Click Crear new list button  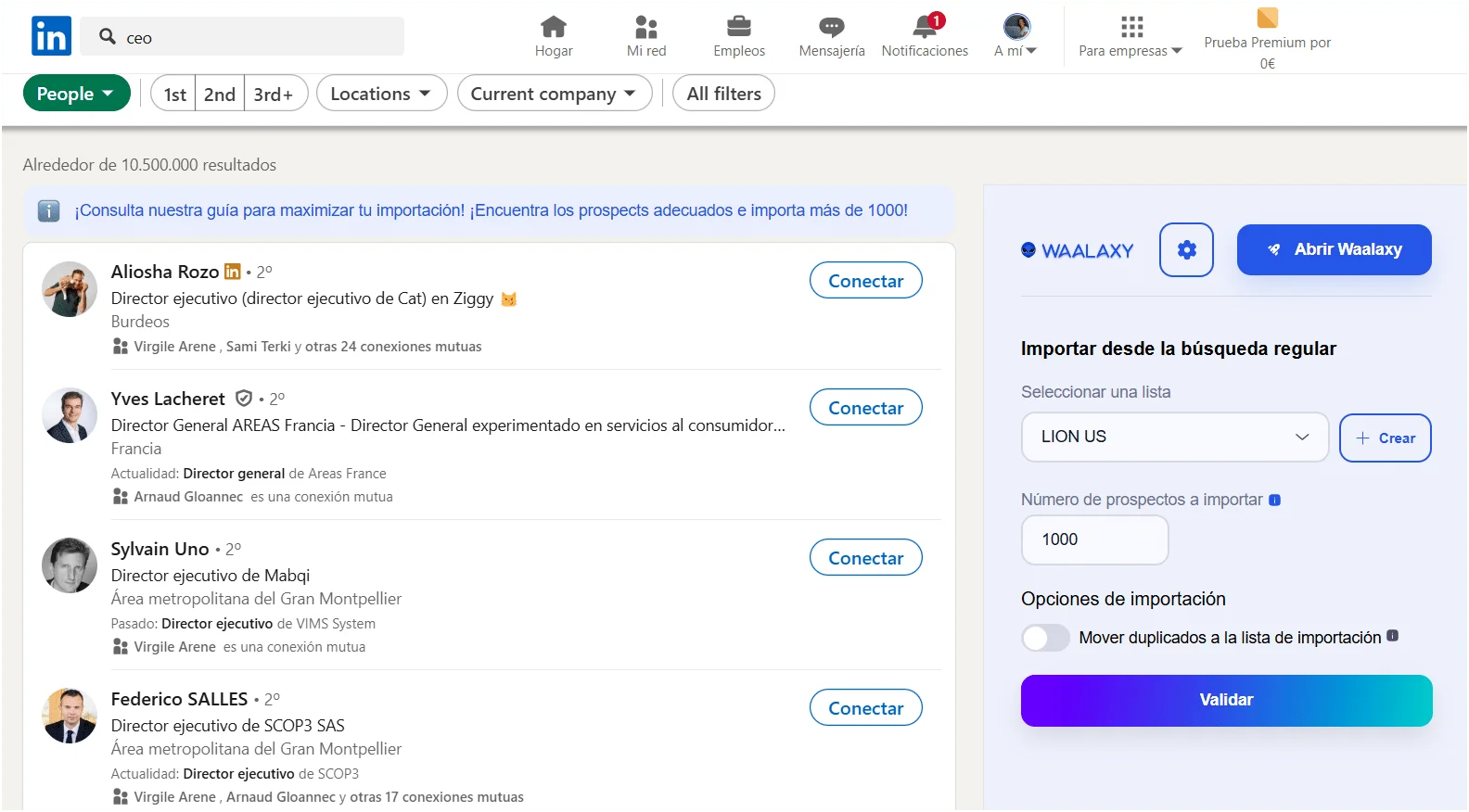pos(1385,438)
